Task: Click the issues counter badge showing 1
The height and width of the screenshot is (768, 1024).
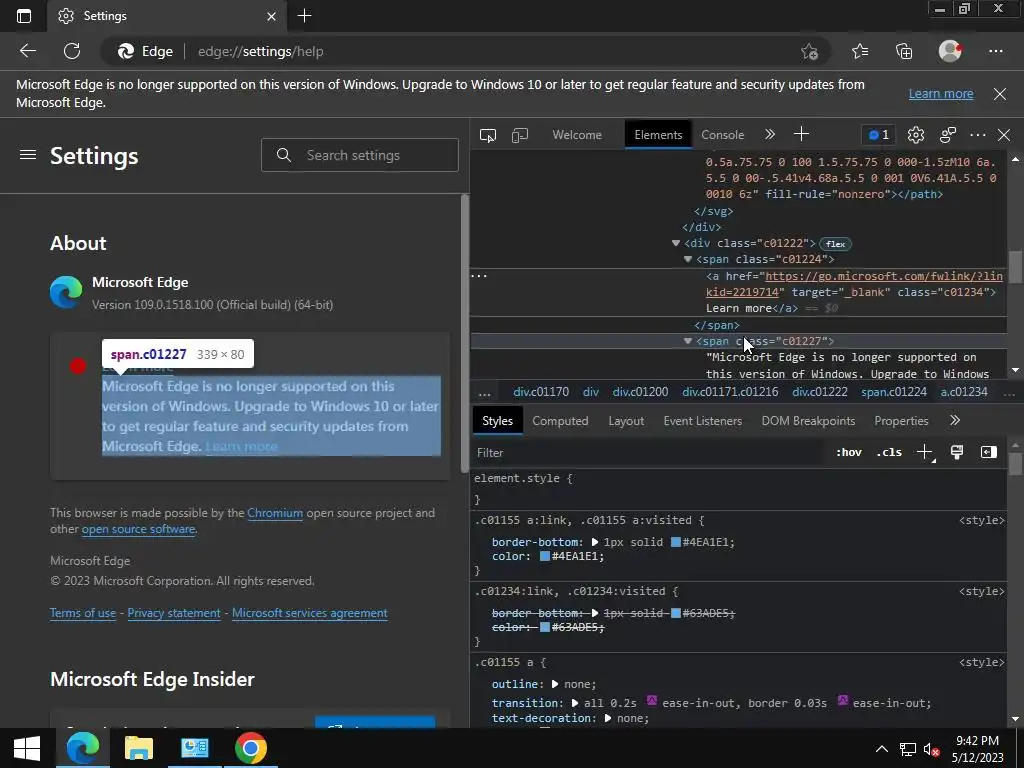Action: tap(879, 135)
